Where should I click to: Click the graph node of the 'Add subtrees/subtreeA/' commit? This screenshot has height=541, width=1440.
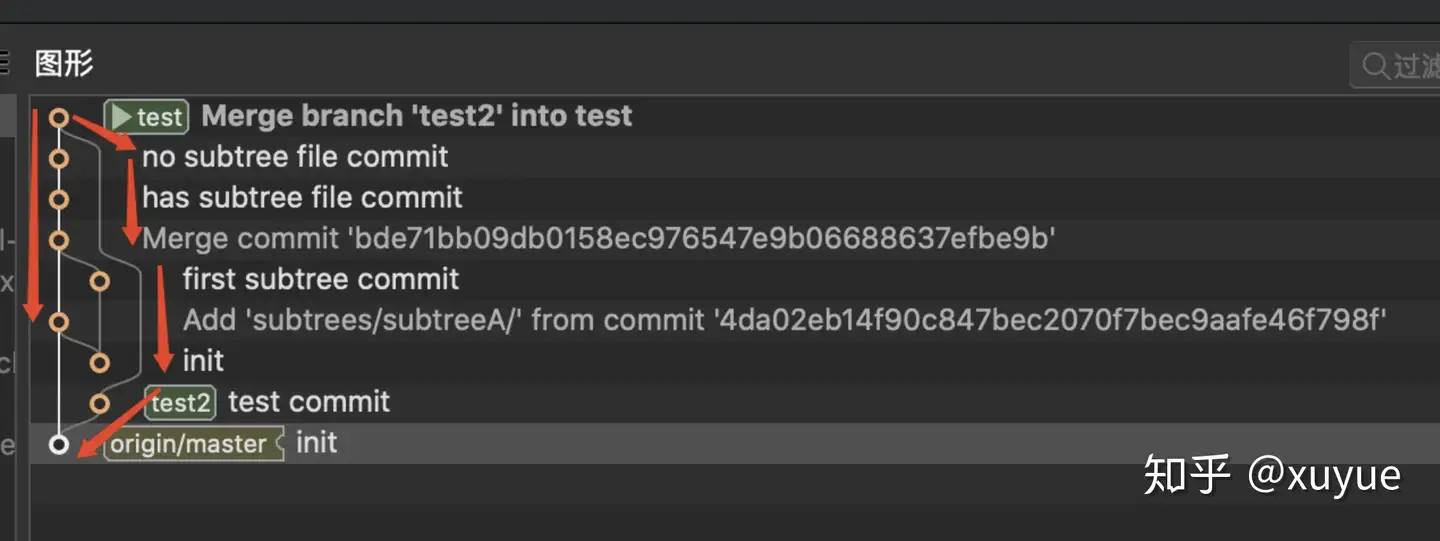click(x=59, y=321)
